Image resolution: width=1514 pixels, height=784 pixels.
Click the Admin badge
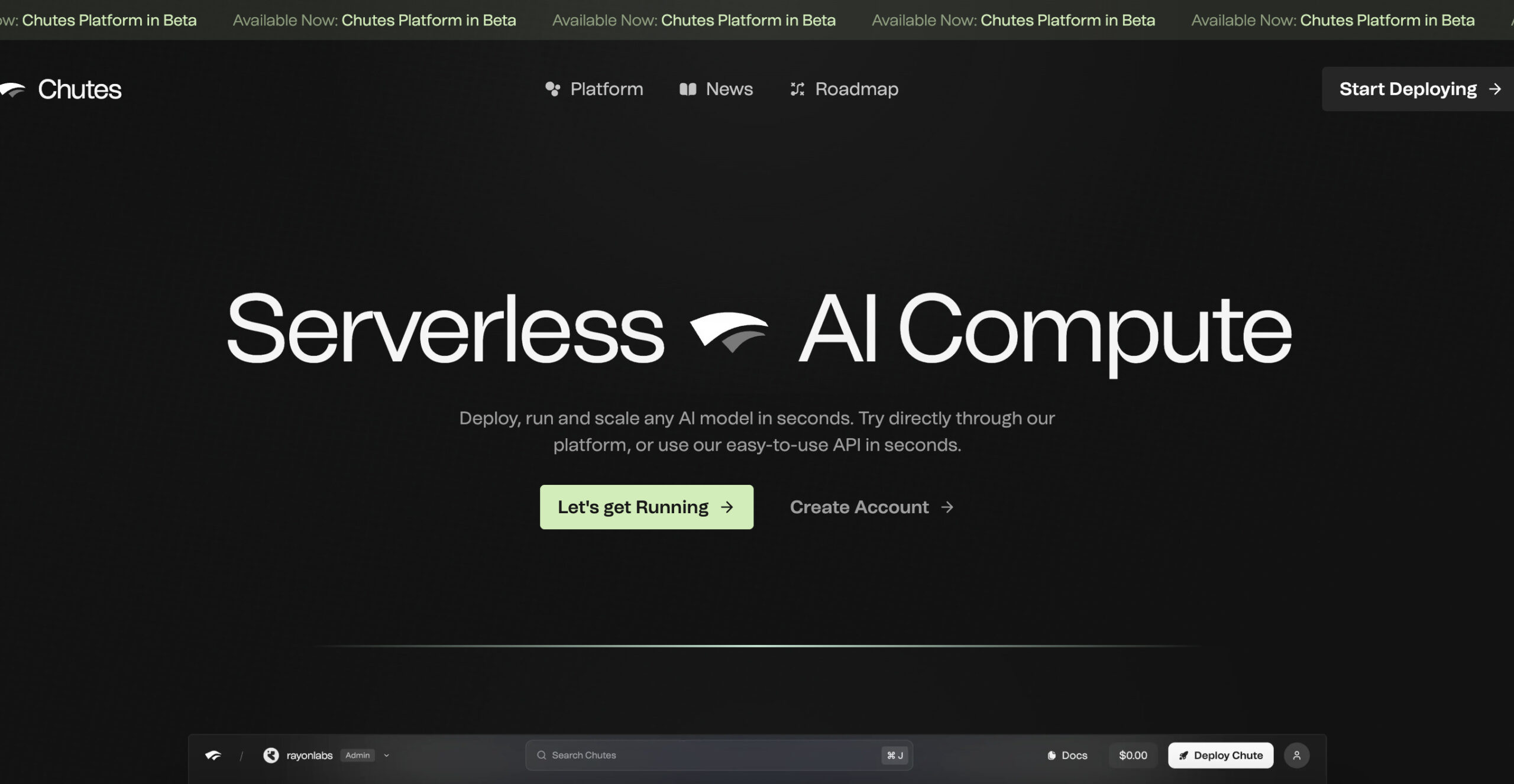[x=357, y=755]
